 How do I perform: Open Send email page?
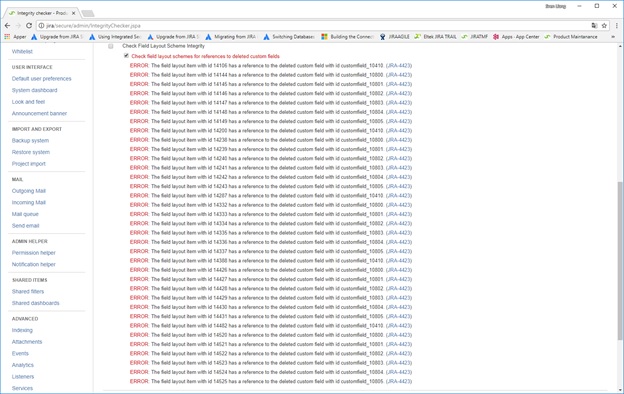click(25, 225)
